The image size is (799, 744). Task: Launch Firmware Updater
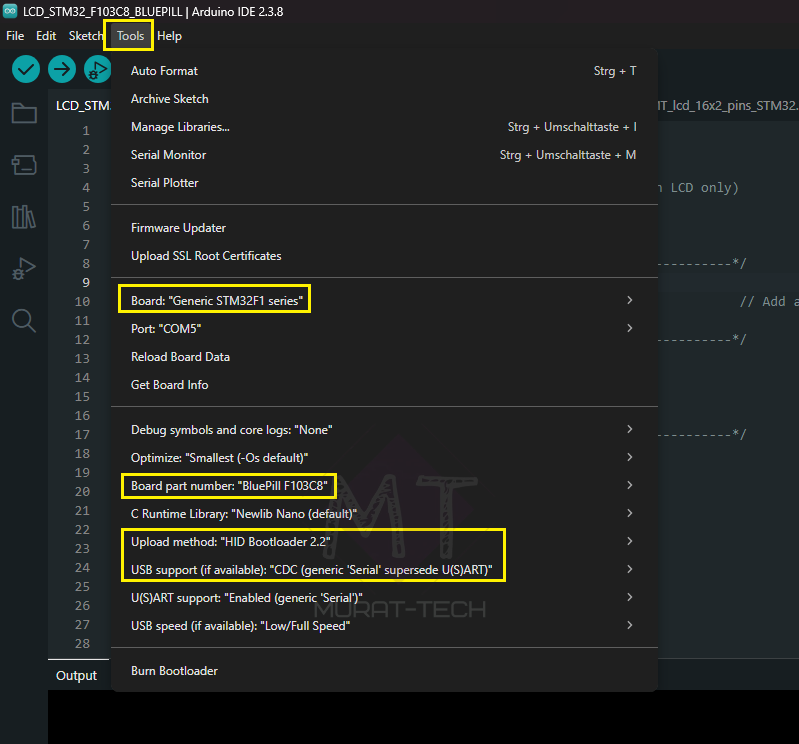384,228
